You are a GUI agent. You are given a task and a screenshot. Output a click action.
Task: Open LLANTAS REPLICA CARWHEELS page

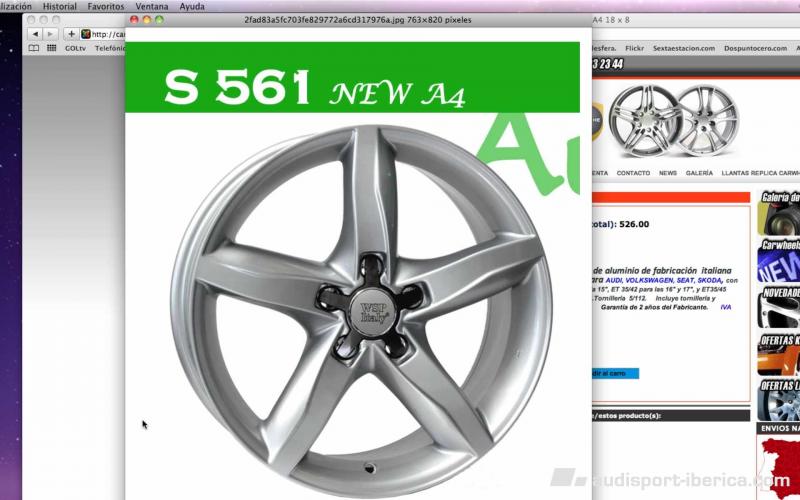coord(760,173)
